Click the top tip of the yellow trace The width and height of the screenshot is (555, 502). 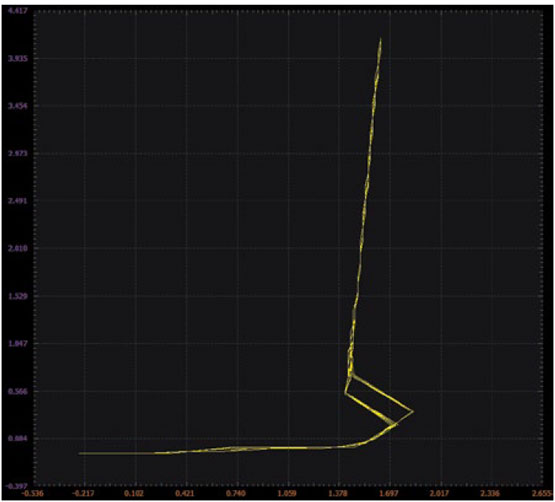coord(381,39)
